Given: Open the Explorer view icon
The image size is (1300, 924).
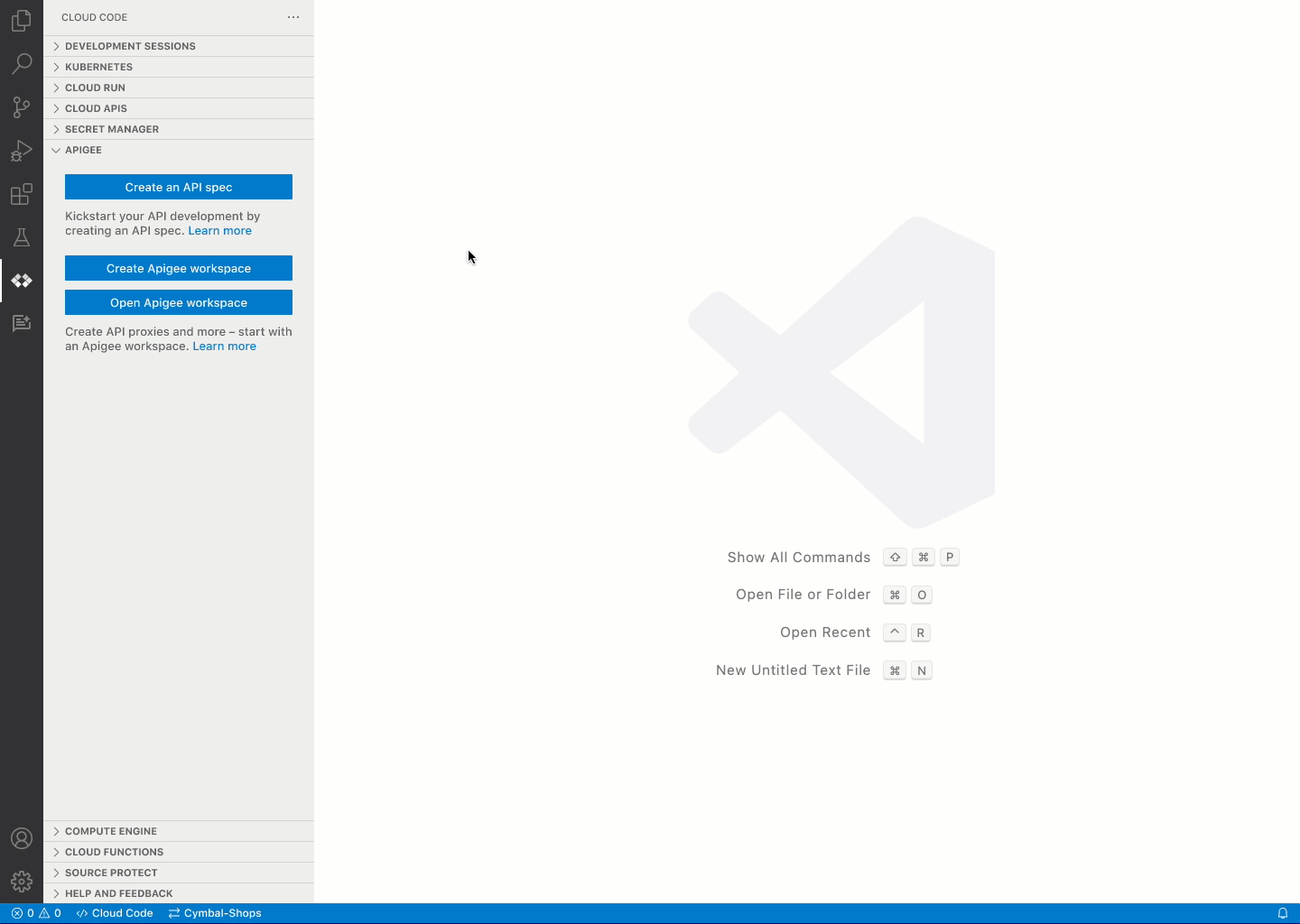Looking at the screenshot, I should pyautogui.click(x=22, y=20).
